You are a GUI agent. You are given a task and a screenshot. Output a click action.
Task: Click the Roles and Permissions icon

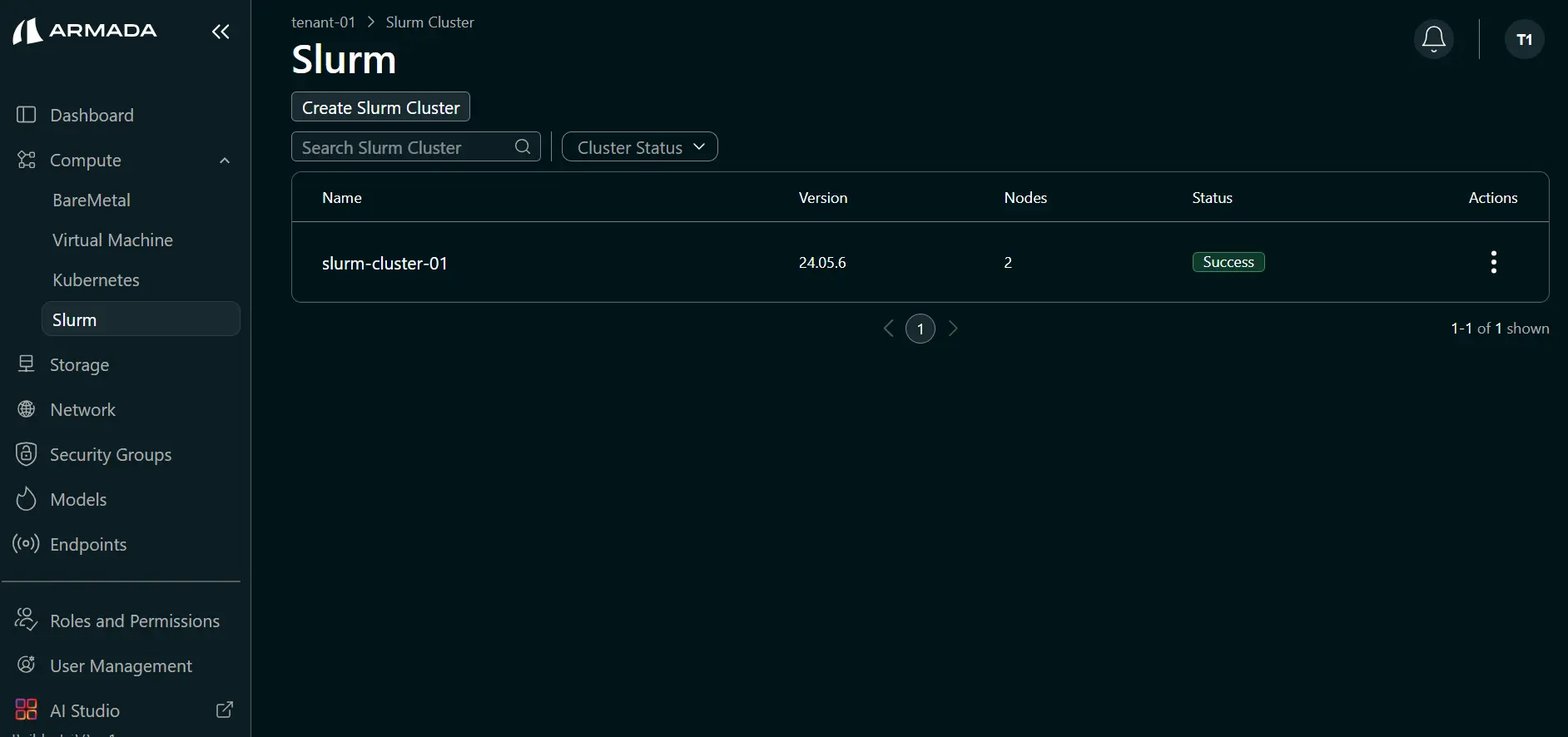tap(27, 620)
